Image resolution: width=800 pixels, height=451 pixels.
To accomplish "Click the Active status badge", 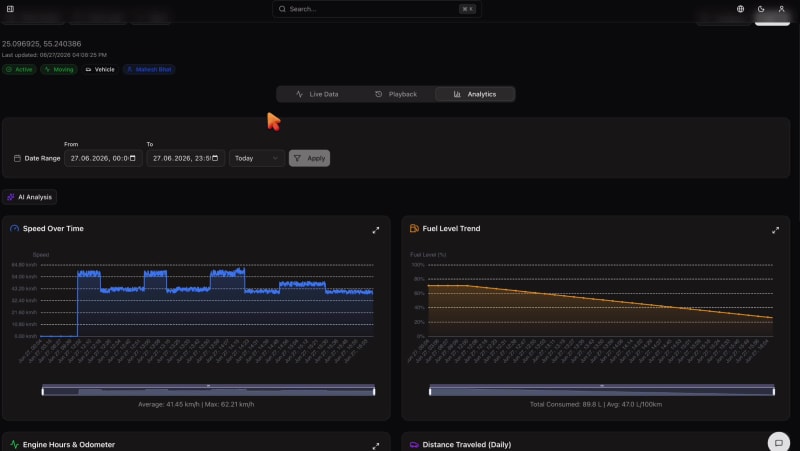I will pos(19,69).
